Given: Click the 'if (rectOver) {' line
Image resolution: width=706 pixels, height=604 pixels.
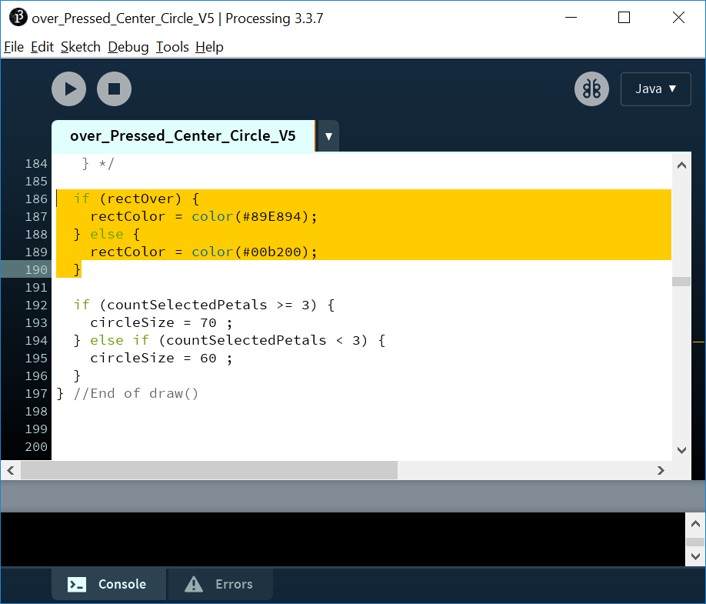Looking at the screenshot, I should point(136,199).
